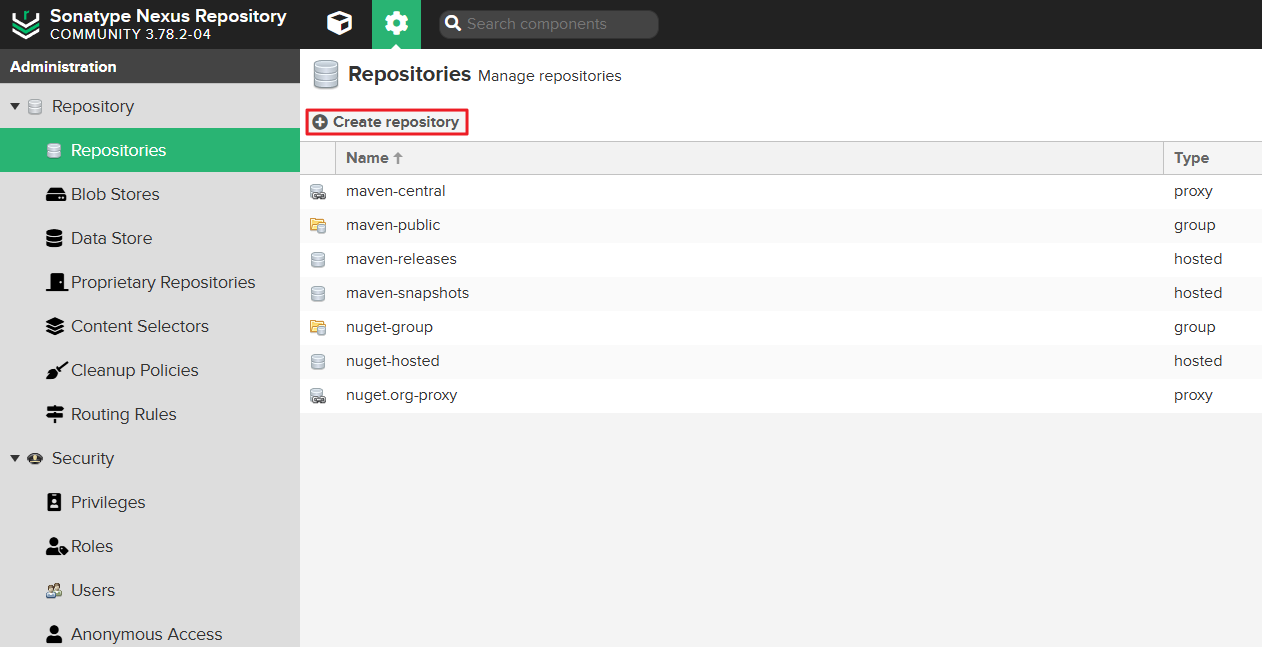Screen dimensions: 1262x647
Task: Open Content Selectors
Action: [150, 326]
